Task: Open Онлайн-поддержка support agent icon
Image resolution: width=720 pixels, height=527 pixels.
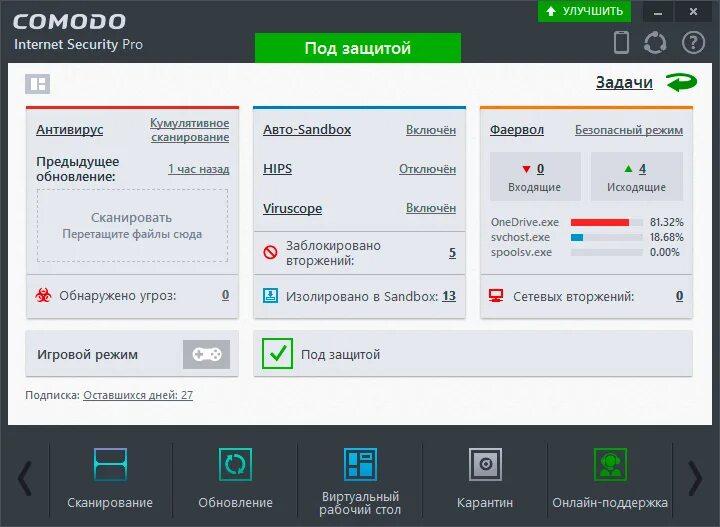Action: [610, 464]
